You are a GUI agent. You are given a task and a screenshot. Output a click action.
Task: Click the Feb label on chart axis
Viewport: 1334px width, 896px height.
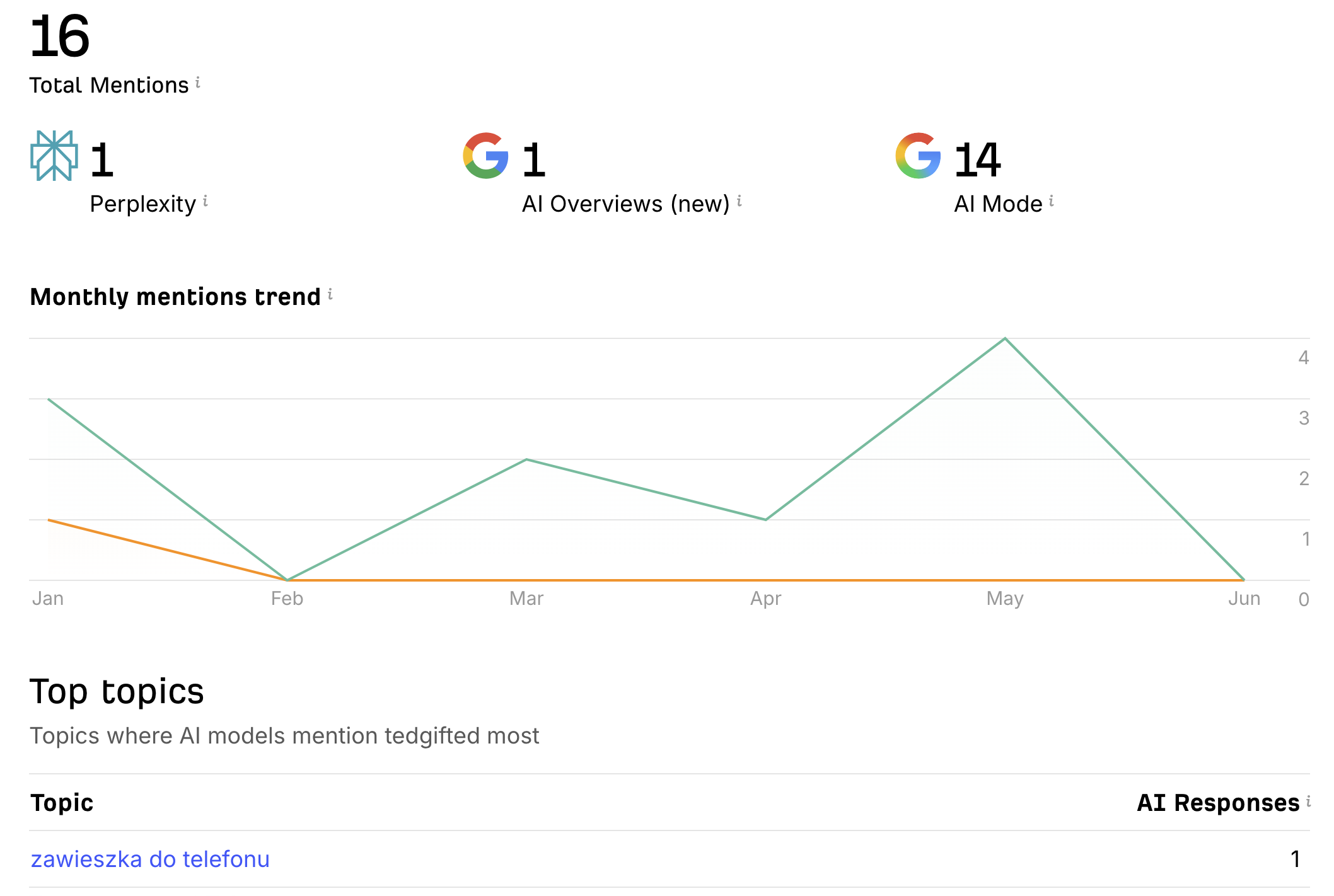[287, 598]
